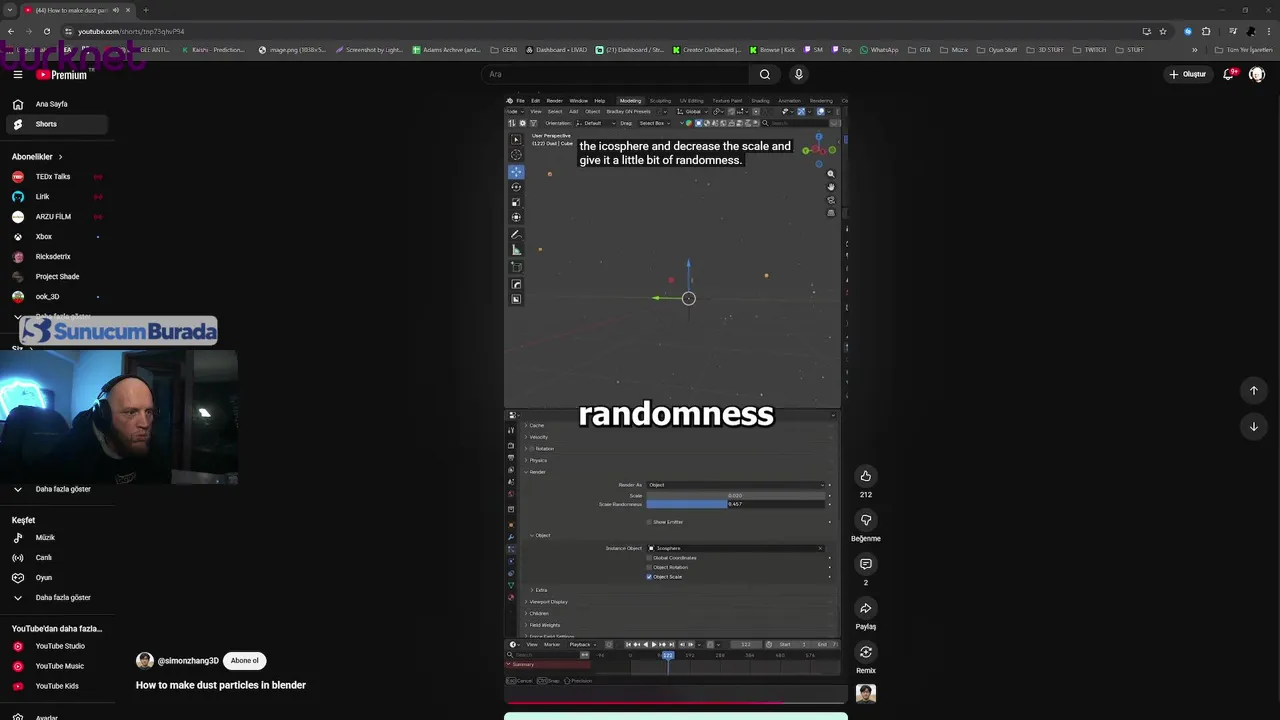
Task: Expand the Velocity panel in Blender
Action: (x=538, y=437)
